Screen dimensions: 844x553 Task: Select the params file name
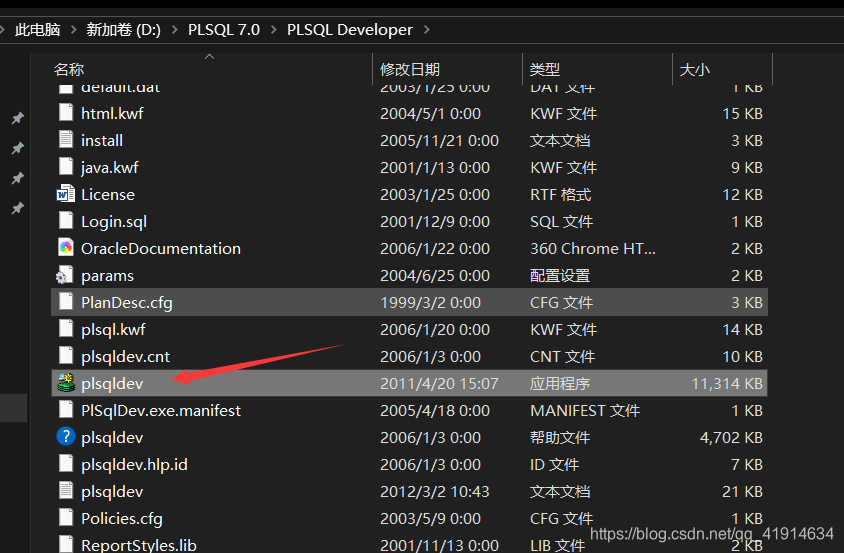[107, 276]
